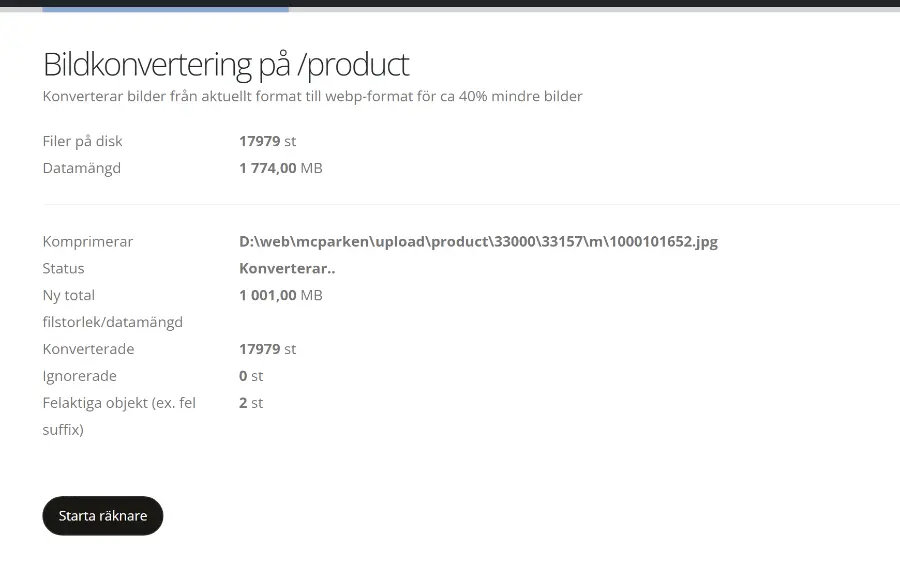Click the 1 001,00 MB value
The image size is (900, 580).
(280, 295)
